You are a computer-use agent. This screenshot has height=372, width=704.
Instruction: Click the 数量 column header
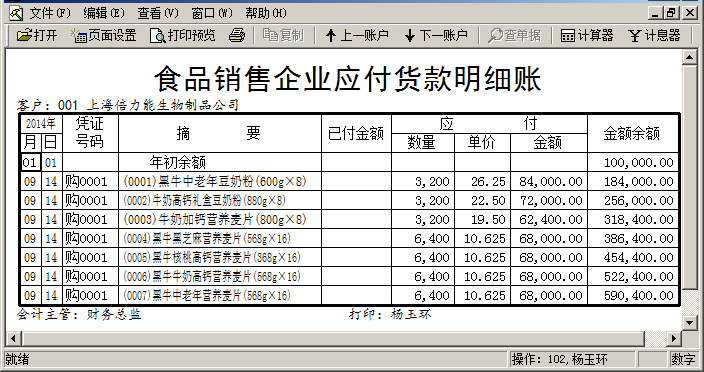(423, 143)
